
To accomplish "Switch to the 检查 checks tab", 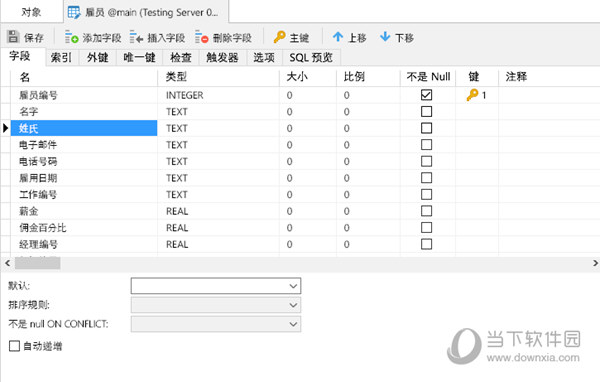I will [181, 58].
